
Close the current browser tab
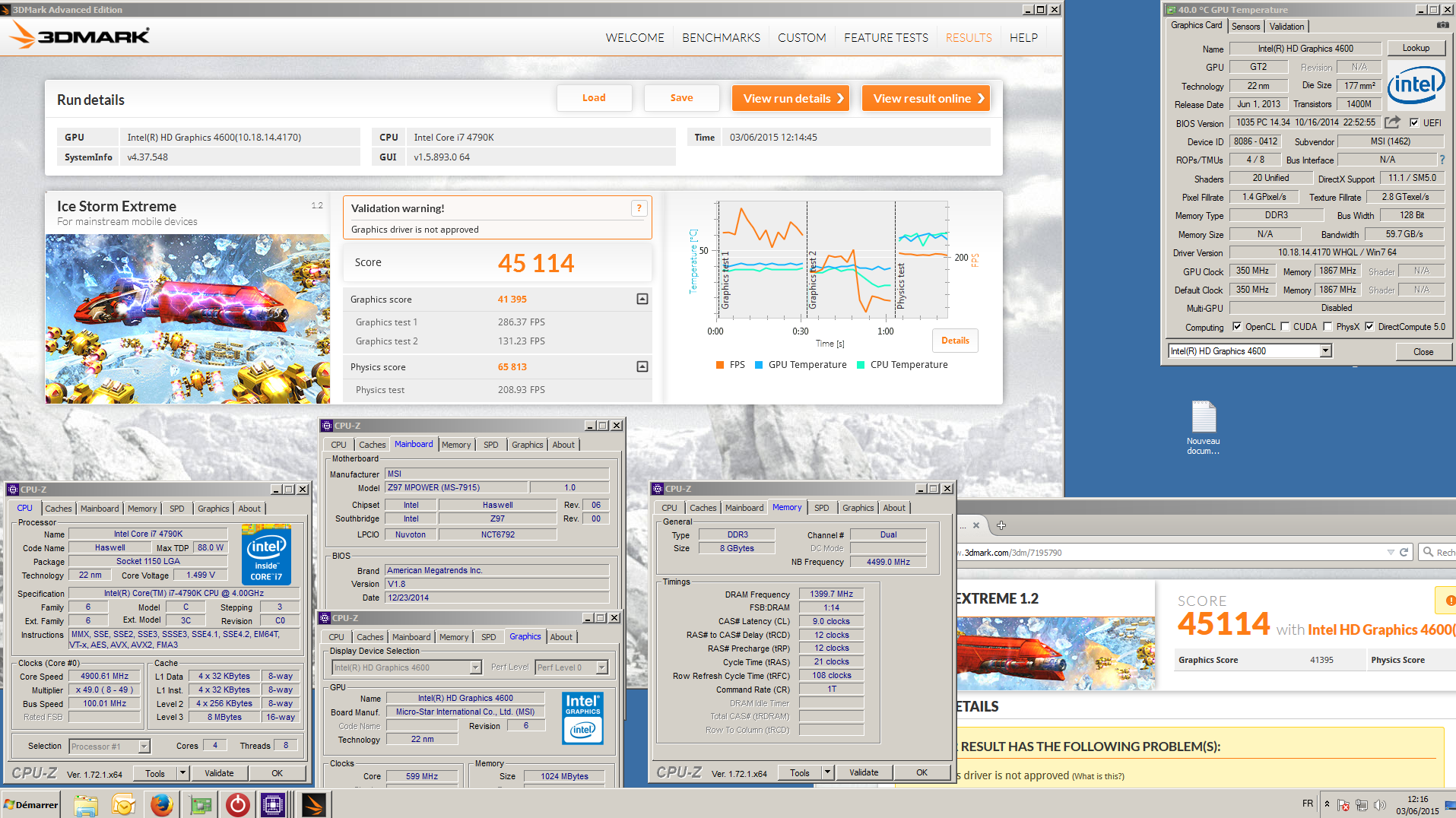click(x=976, y=525)
